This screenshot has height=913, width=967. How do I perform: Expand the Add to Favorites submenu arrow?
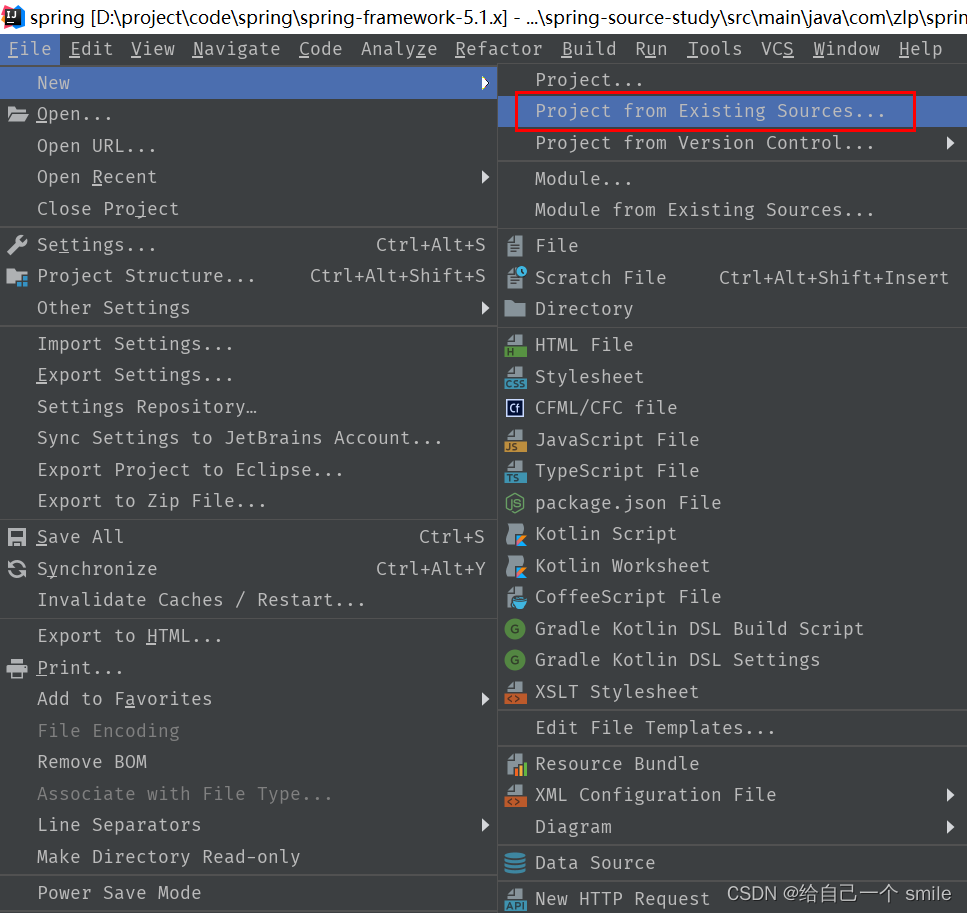tap(485, 700)
